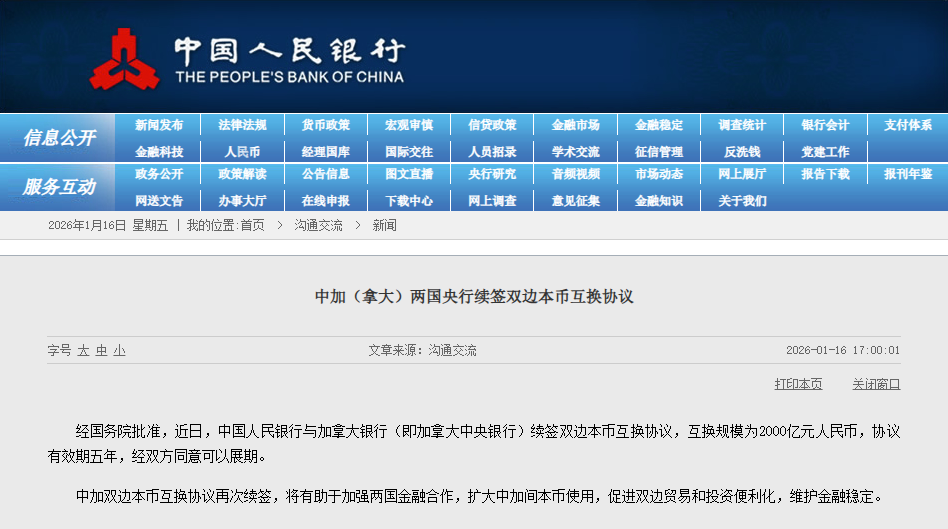948x529 pixels.
Task: Select the 新闻 breadcrumb item
Action: tap(385, 226)
